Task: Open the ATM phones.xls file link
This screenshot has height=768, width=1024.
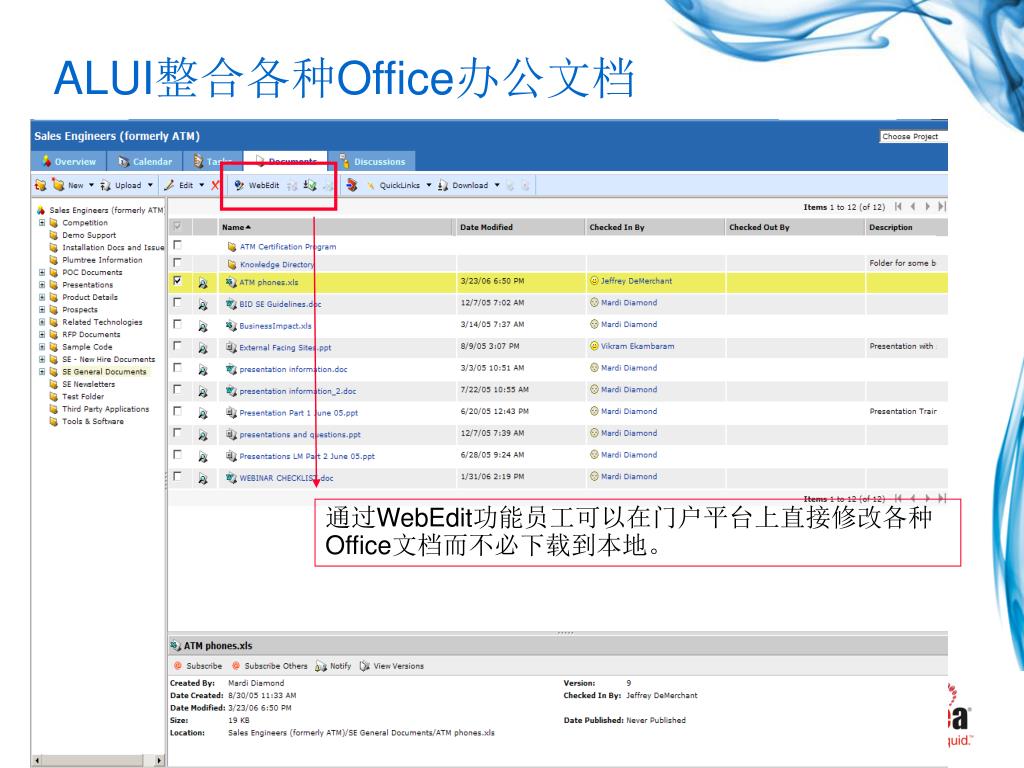Action: [x=268, y=283]
